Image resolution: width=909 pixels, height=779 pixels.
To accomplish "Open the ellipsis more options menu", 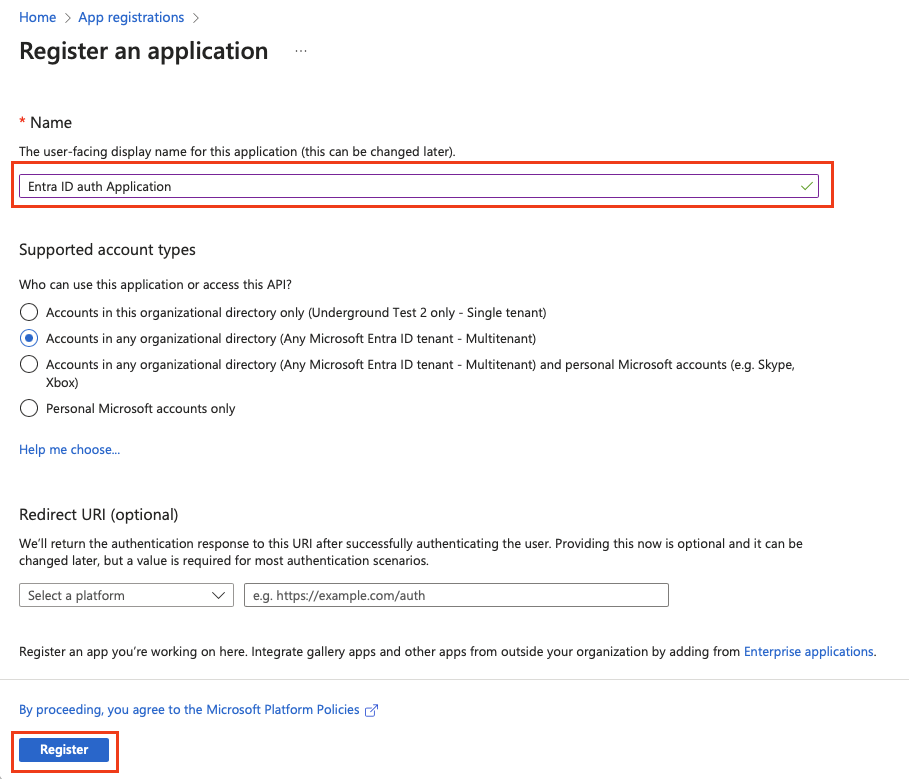I will 301,51.
